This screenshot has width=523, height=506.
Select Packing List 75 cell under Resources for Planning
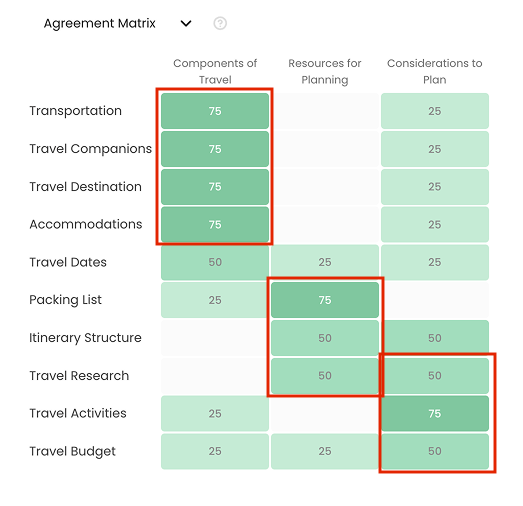(325, 300)
